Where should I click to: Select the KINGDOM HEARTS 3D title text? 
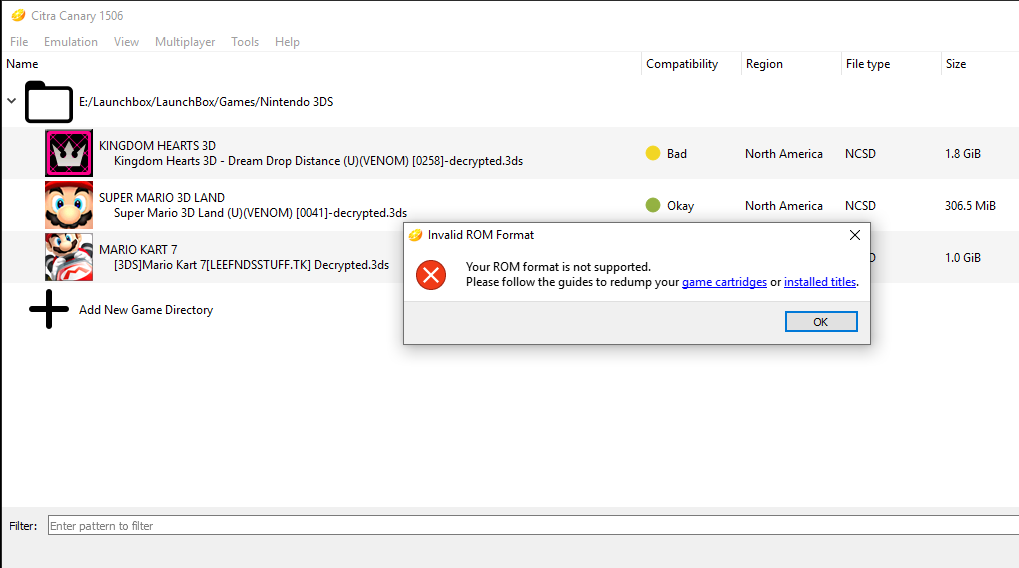coord(157,146)
